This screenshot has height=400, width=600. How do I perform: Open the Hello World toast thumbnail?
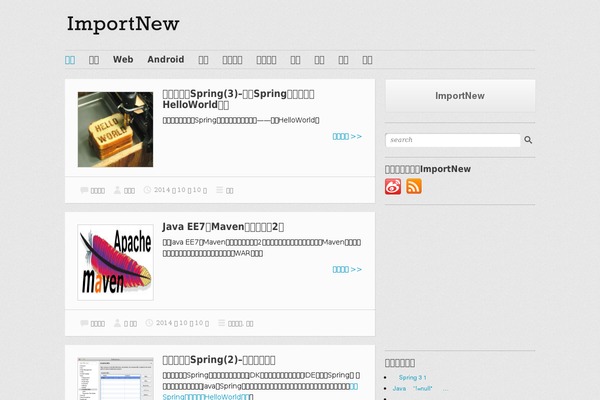pos(115,129)
